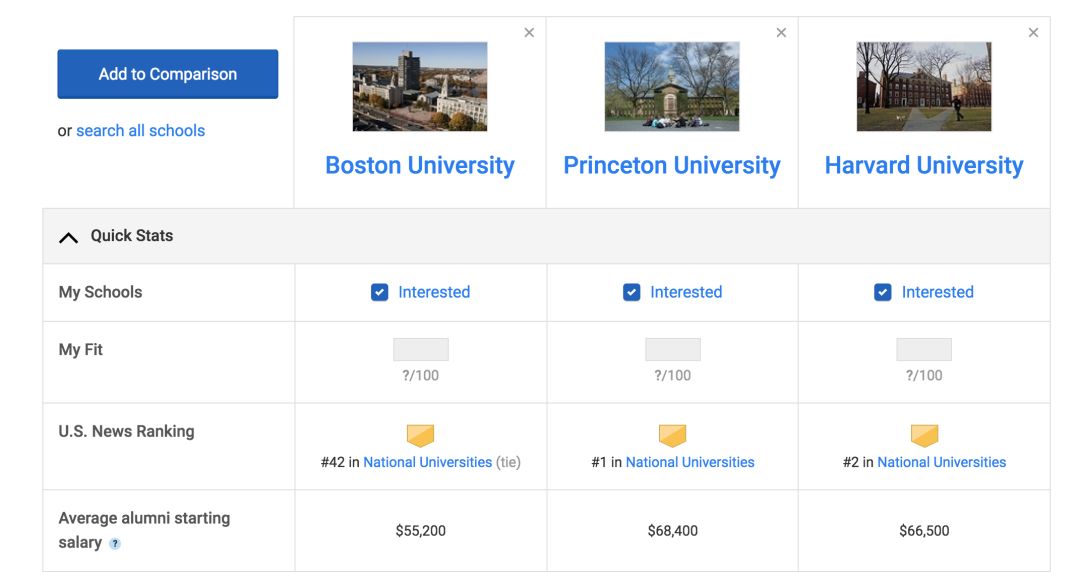Open National Universities link under Princeton ranking
1080x572 pixels.
[x=690, y=462]
